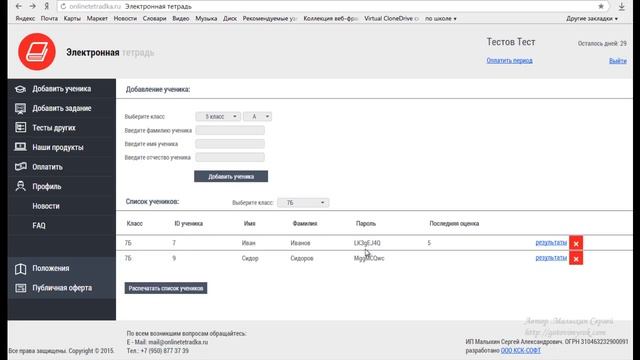The height and width of the screenshot is (360, 640).
Task: Open Положения in the sidebar
Action: coord(62,269)
